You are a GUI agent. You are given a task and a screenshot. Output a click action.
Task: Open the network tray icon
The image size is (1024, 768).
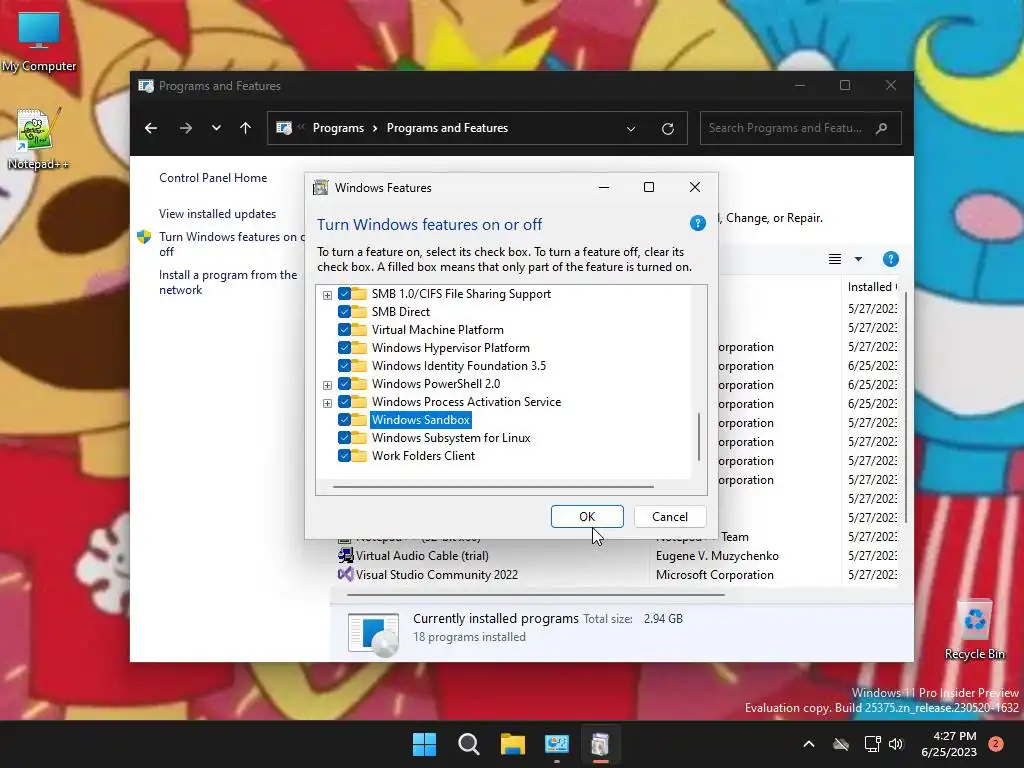pos(872,744)
